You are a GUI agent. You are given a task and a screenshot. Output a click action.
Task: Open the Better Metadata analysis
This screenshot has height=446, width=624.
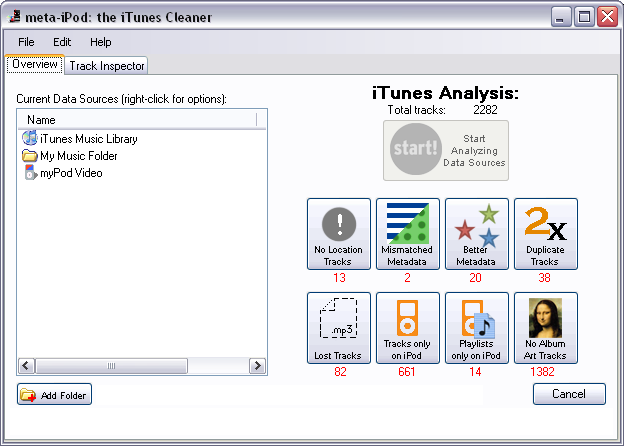[x=477, y=234]
